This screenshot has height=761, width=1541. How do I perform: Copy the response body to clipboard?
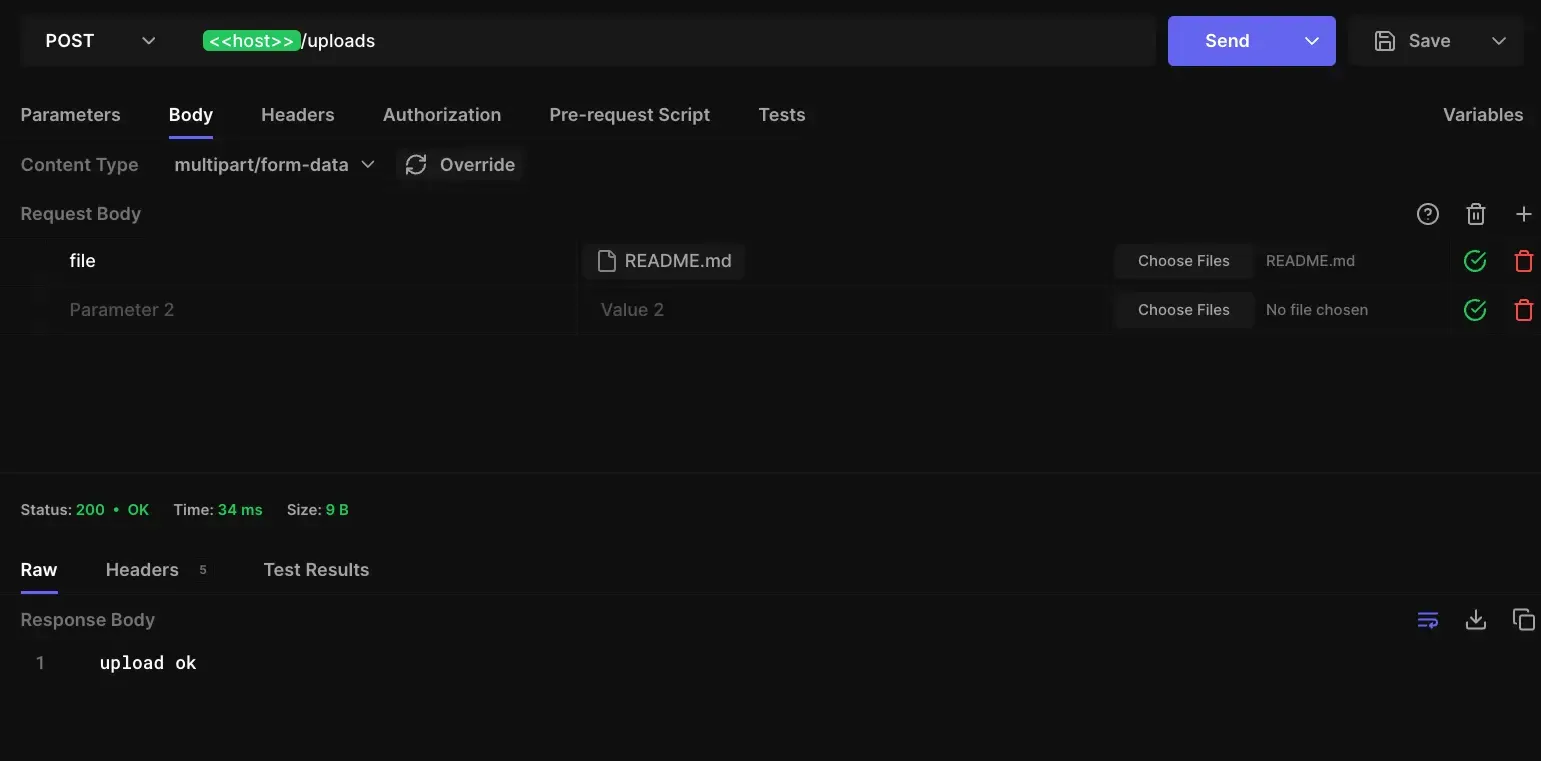pyautogui.click(x=1523, y=620)
